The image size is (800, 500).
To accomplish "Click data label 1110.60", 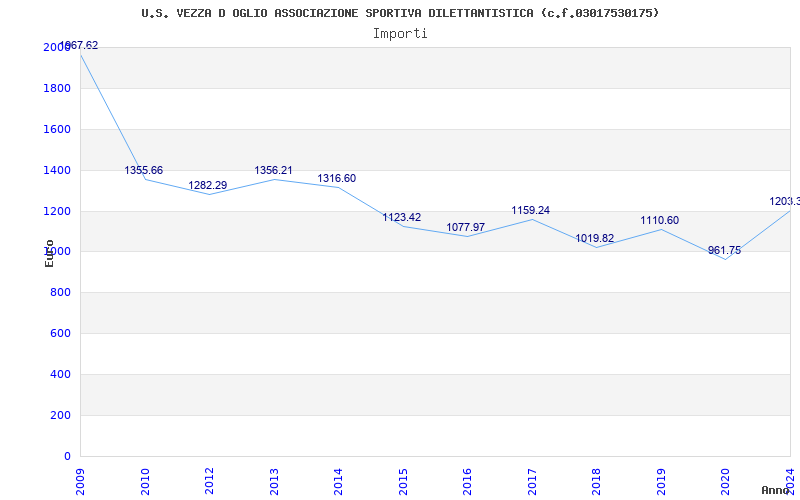I will [x=660, y=220].
